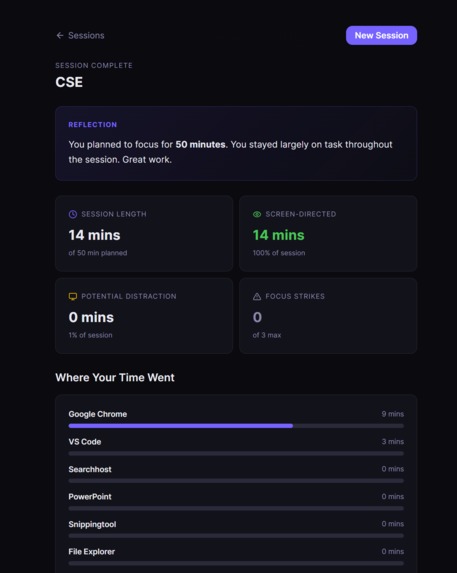The image size is (457, 573).
Task: Click the yellow monitor Potential Distraction icon
Action: coord(73,296)
